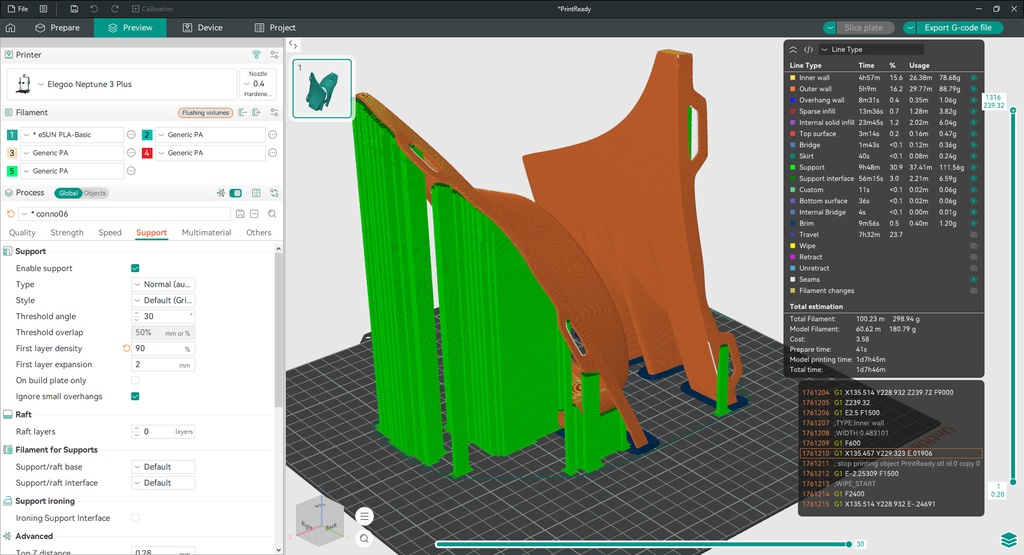The width and height of the screenshot is (1024, 555).
Task: Hide Inner wall lines via eye icon
Action: click(973, 78)
